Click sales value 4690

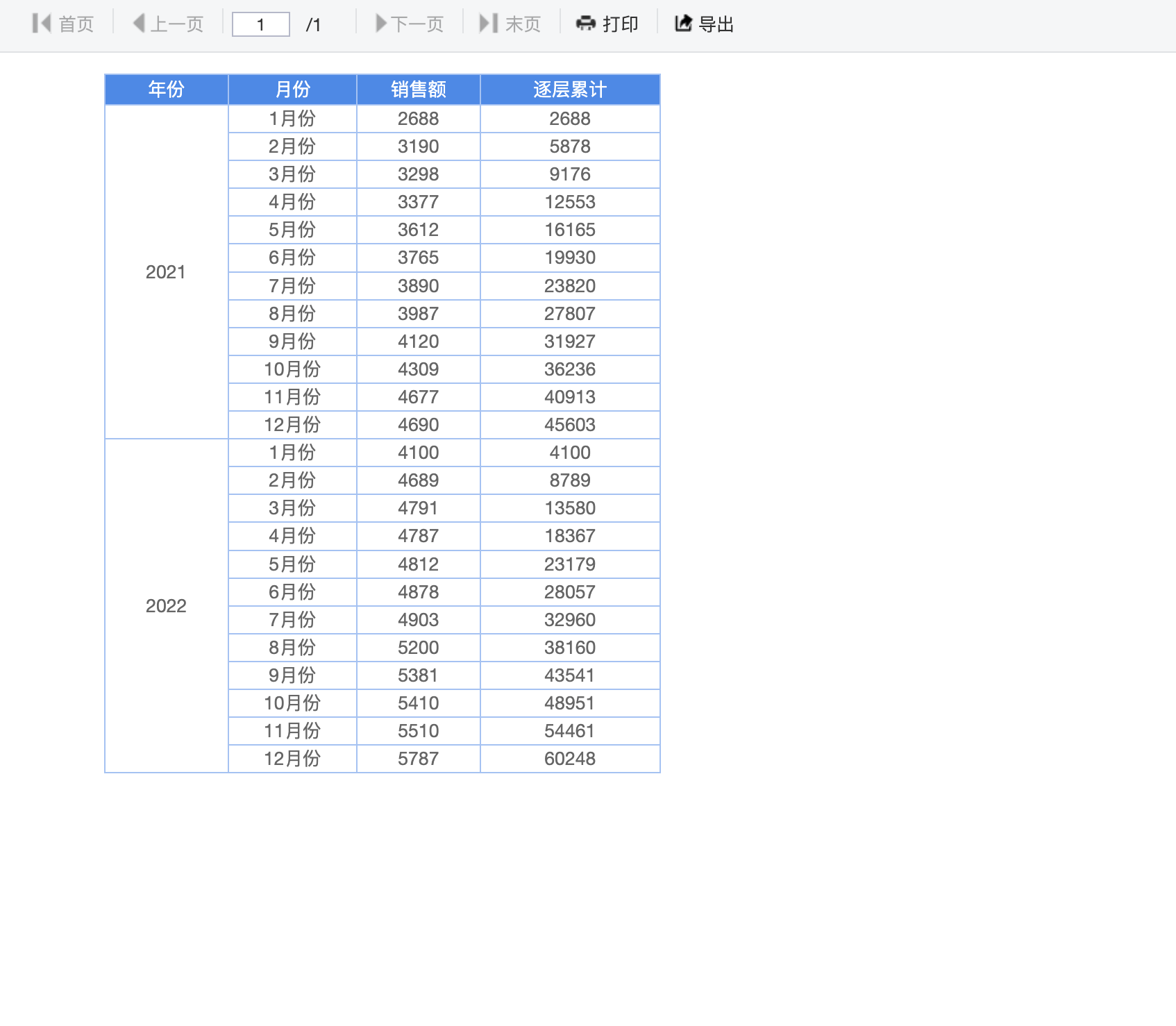pos(419,425)
